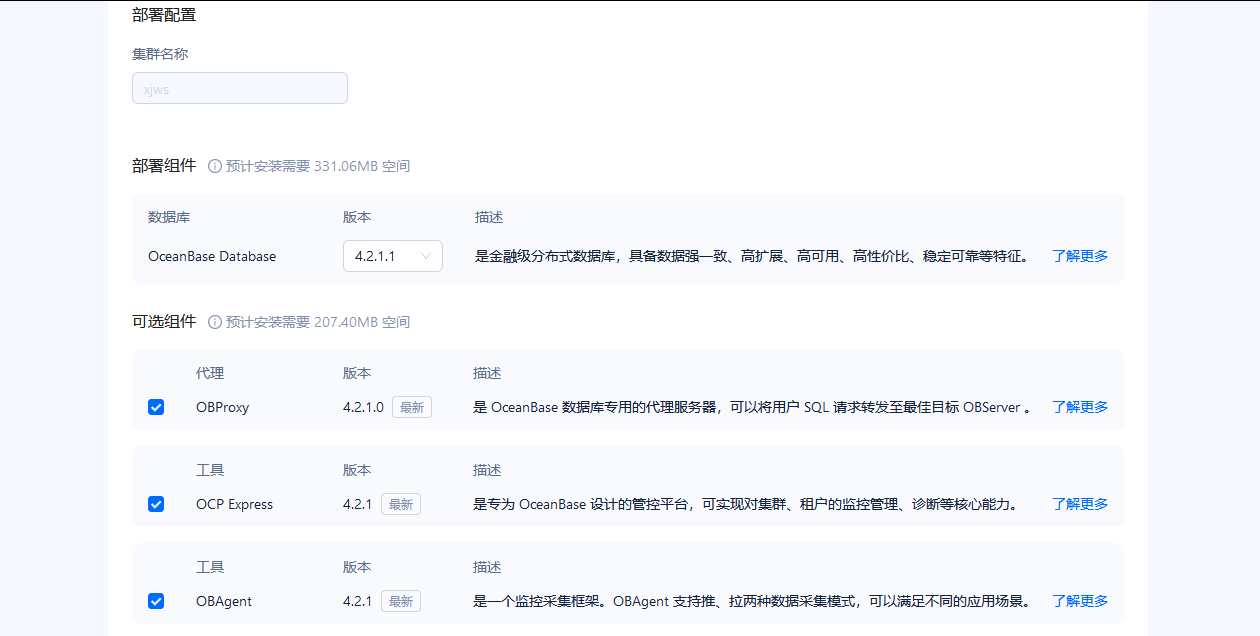Viewport: 1260px width, 636px height.
Task: Uncheck the OCP Express component checkbox
Action: 156,504
